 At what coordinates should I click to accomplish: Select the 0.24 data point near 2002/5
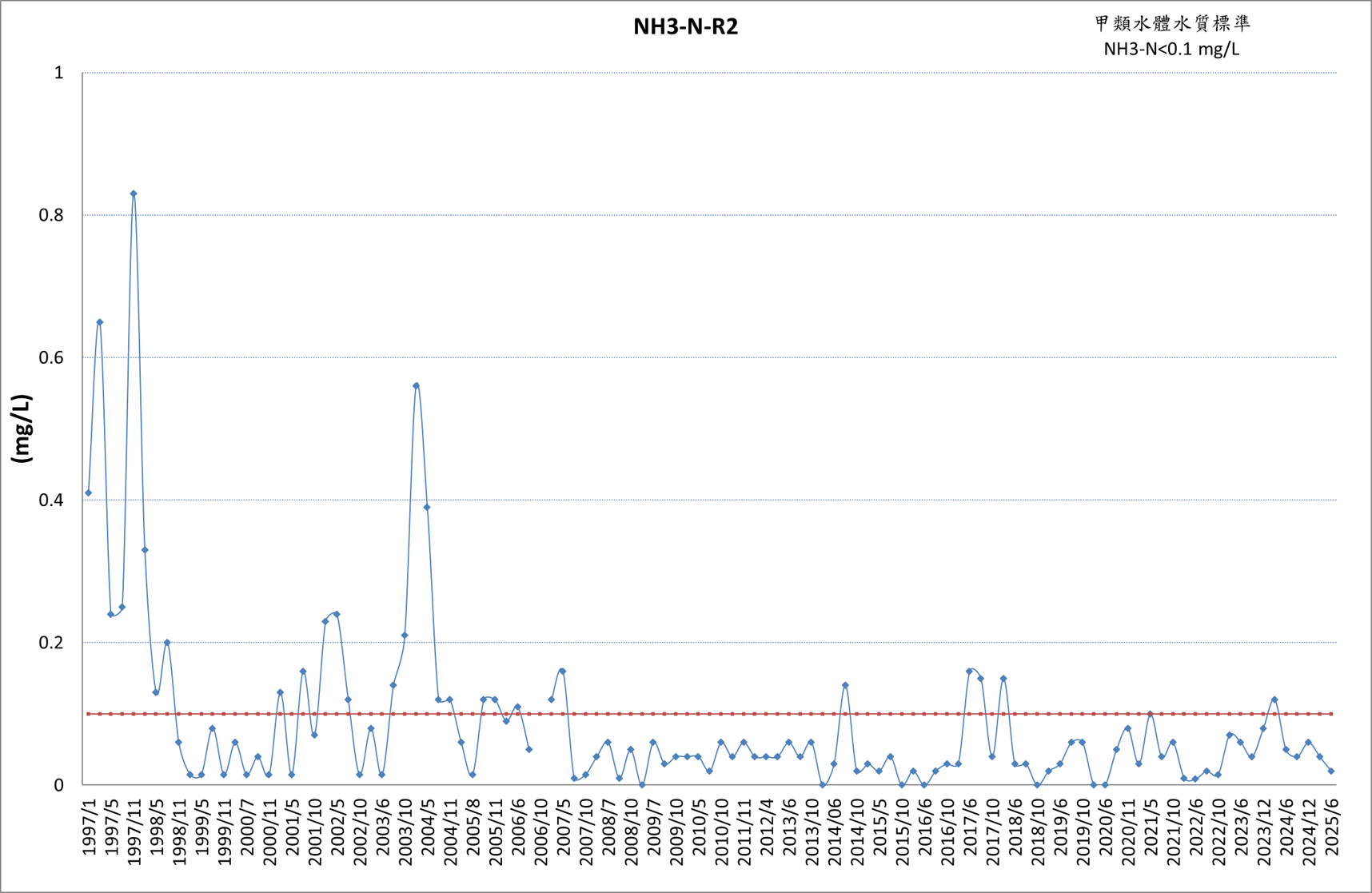[x=337, y=614]
